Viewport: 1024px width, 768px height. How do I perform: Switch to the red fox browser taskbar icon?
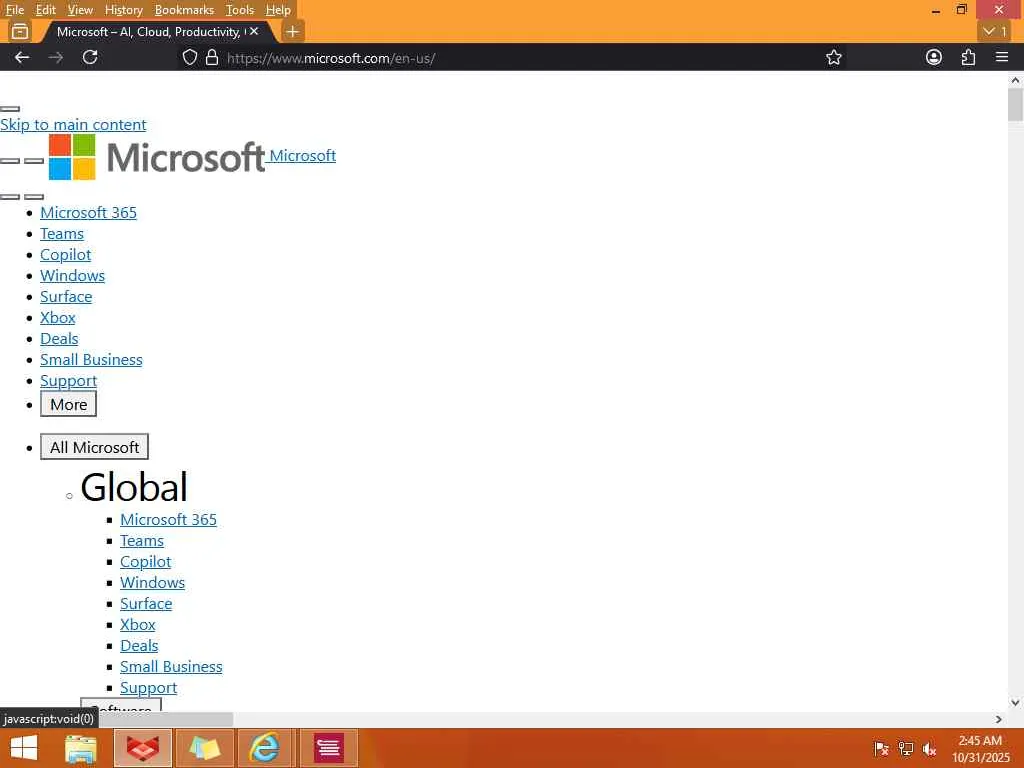143,748
